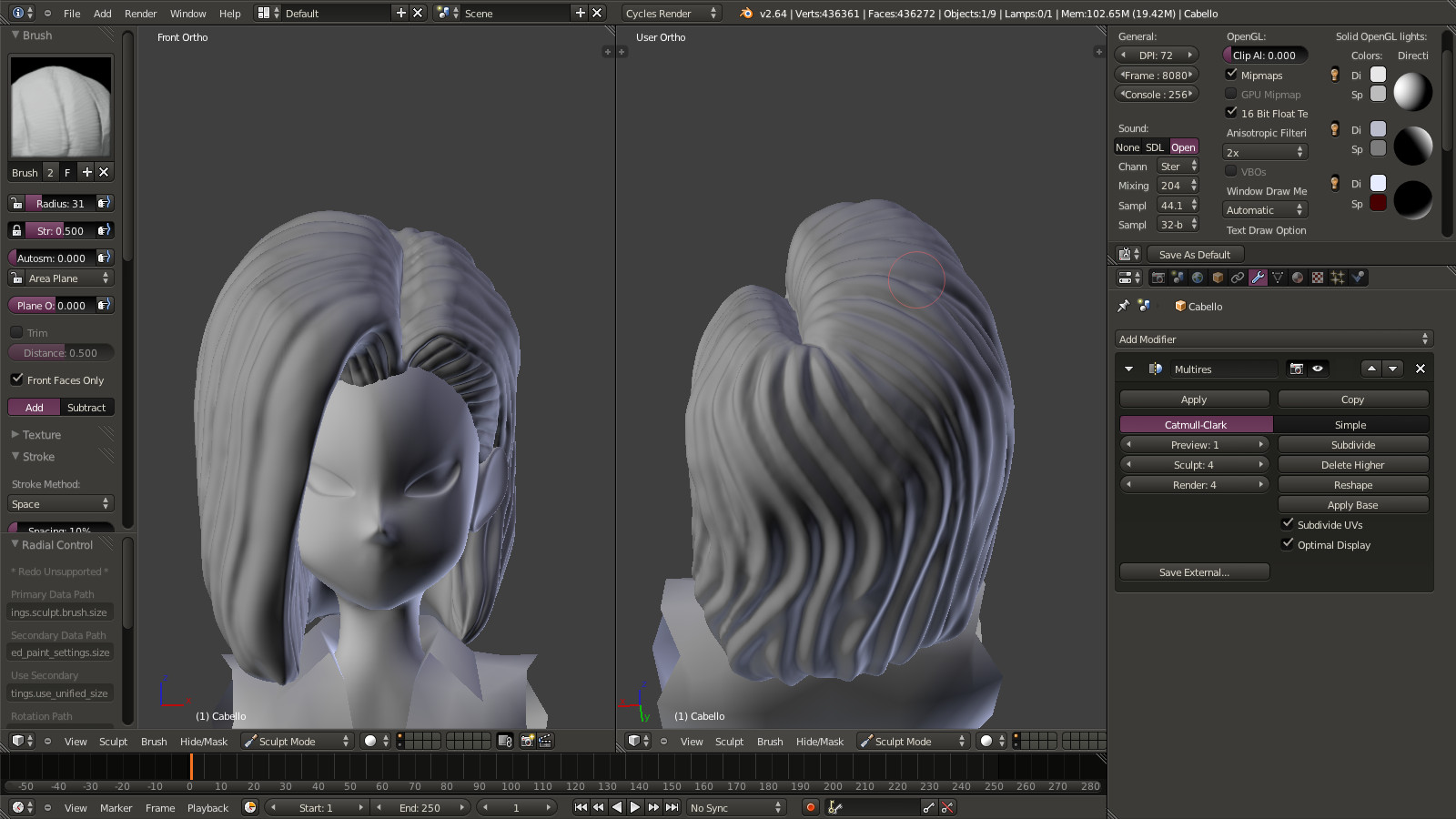Adjust the brush Radius slider
This screenshot has width=1456, height=819.
pyautogui.click(x=60, y=203)
